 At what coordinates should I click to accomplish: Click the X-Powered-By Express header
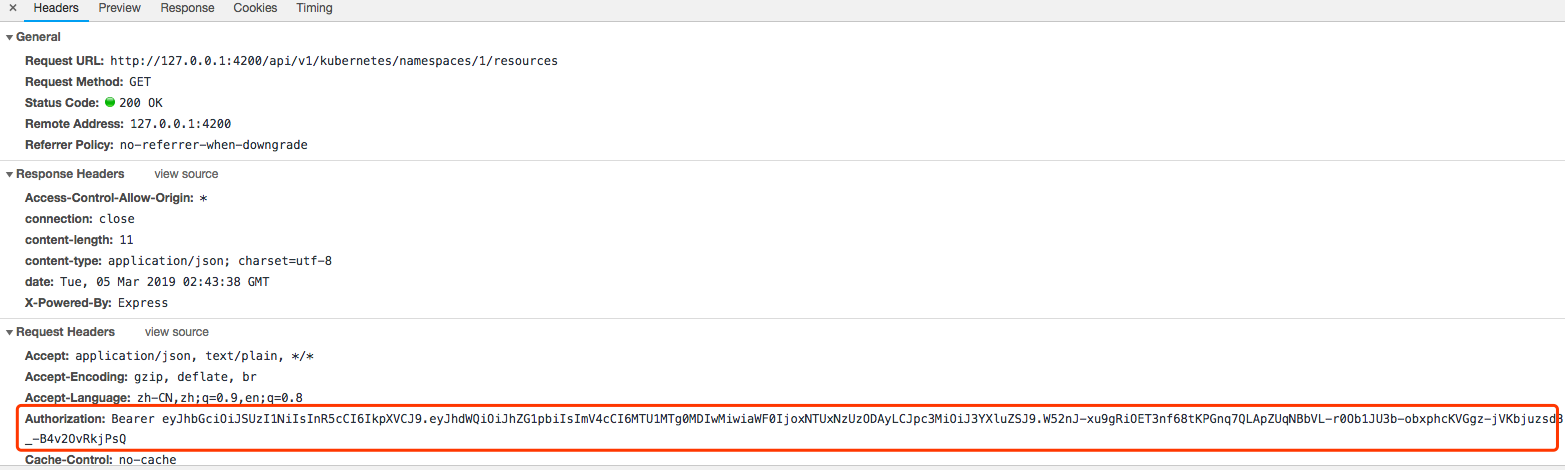coord(96,303)
